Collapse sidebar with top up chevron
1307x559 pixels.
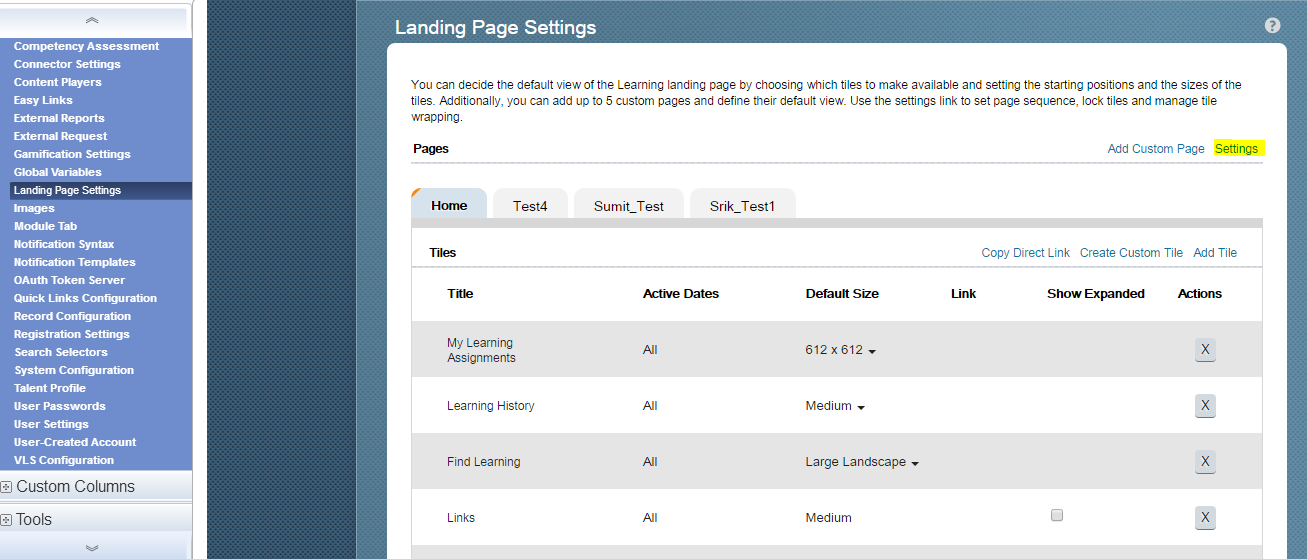(92, 19)
